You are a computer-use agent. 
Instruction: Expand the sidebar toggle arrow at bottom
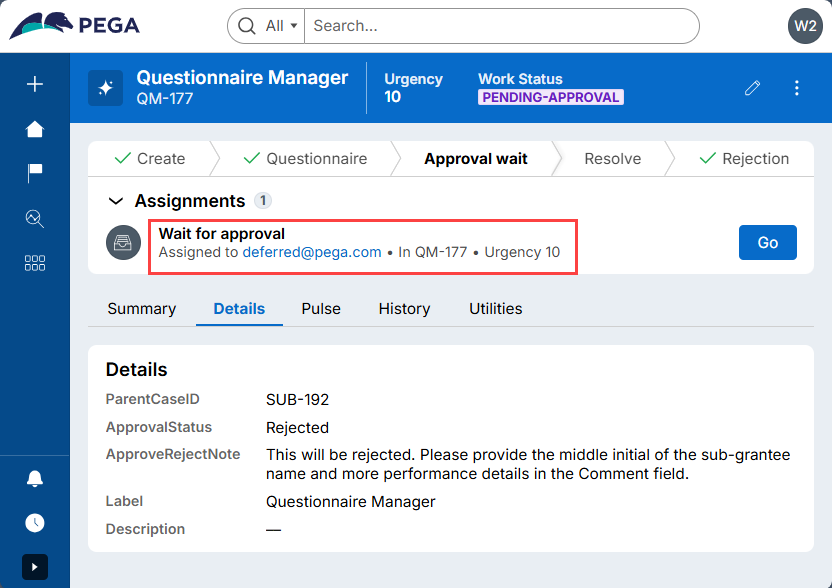pyautogui.click(x=35, y=567)
